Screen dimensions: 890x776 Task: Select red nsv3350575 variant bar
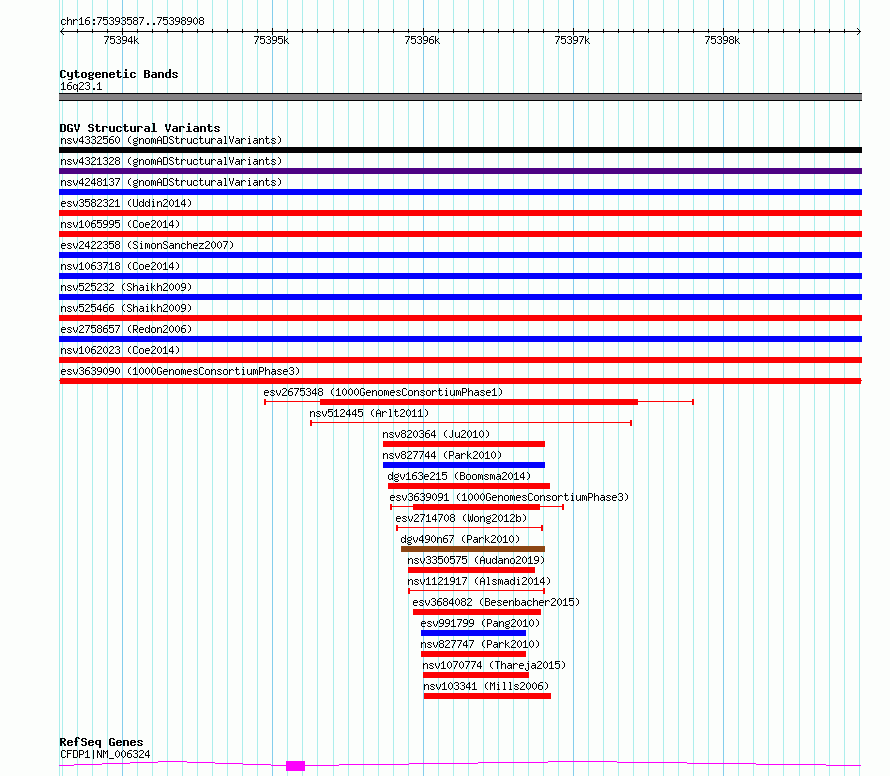tap(471, 570)
